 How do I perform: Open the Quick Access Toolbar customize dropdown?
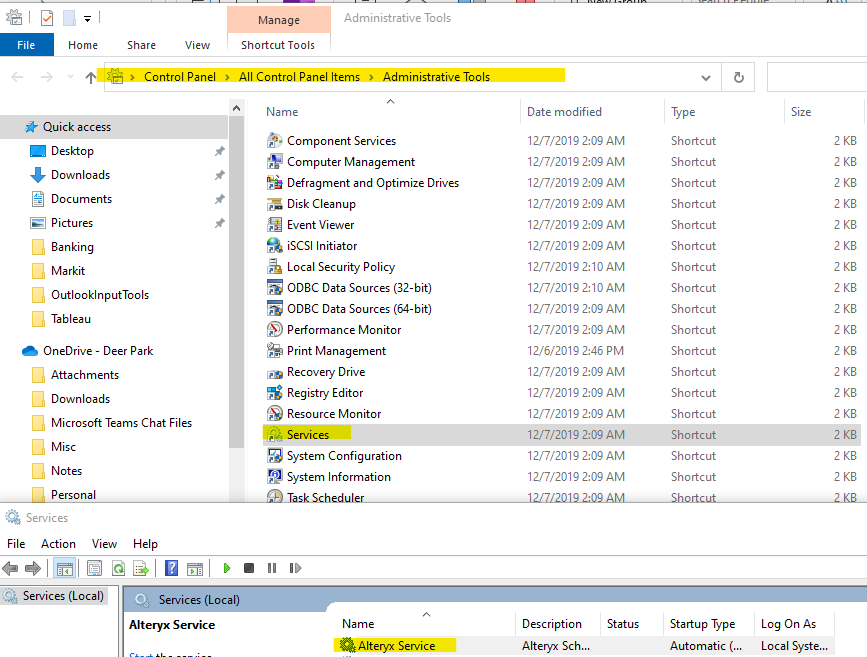(87, 19)
